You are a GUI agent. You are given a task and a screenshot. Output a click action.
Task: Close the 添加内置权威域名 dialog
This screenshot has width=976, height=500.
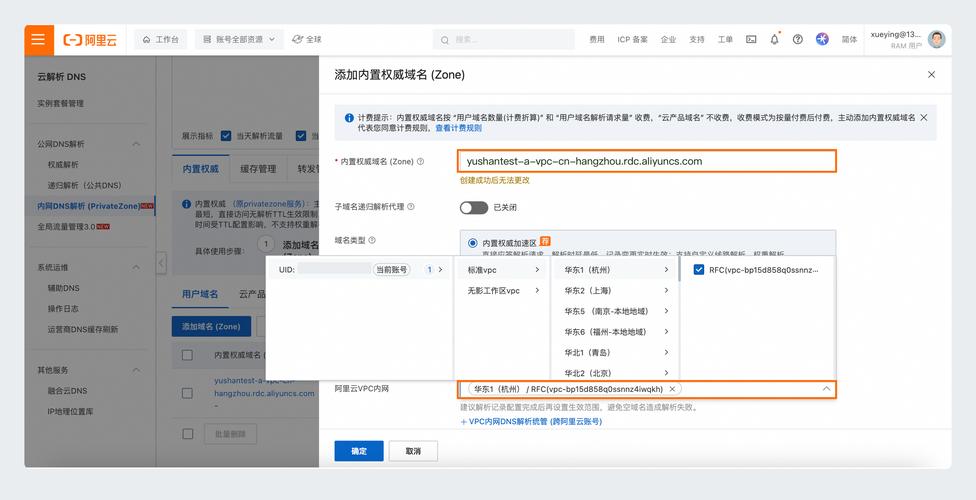coord(931,75)
